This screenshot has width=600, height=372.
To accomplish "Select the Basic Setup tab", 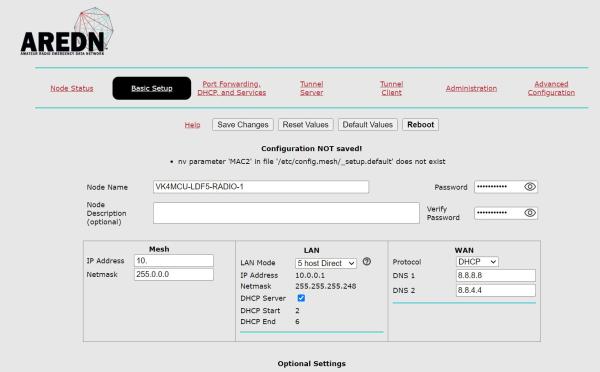I will point(152,88).
